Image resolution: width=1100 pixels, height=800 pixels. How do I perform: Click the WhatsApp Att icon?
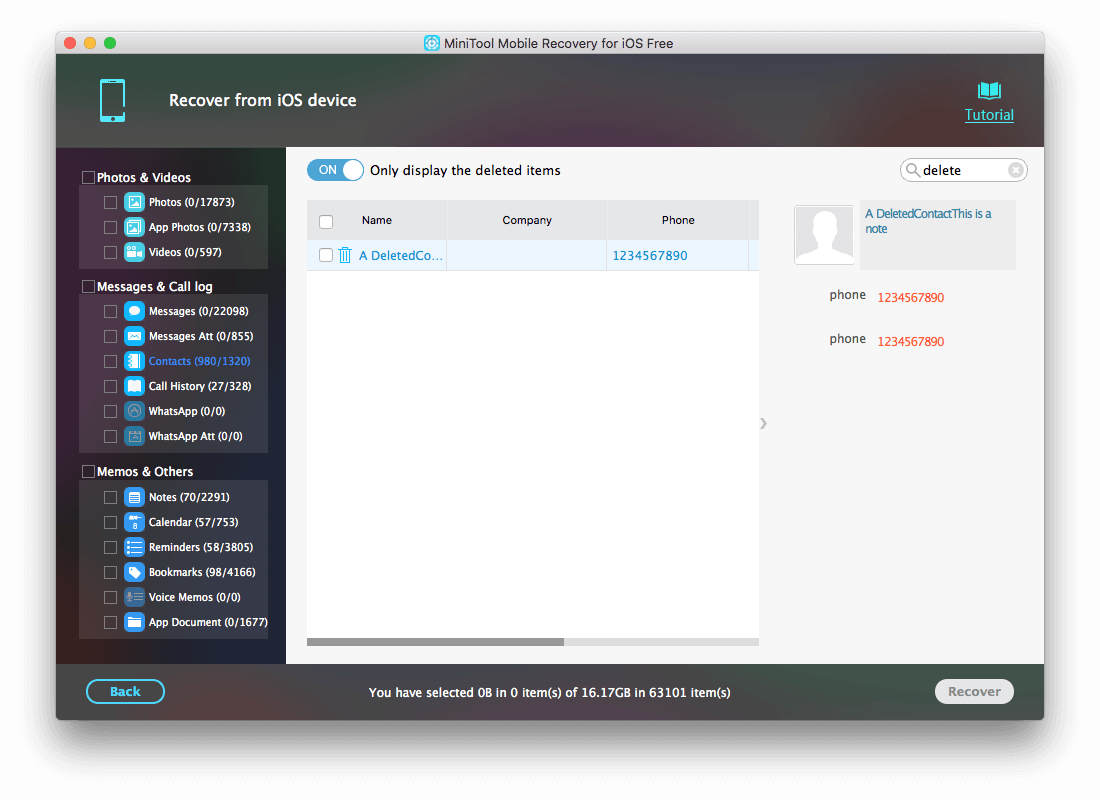pos(134,436)
